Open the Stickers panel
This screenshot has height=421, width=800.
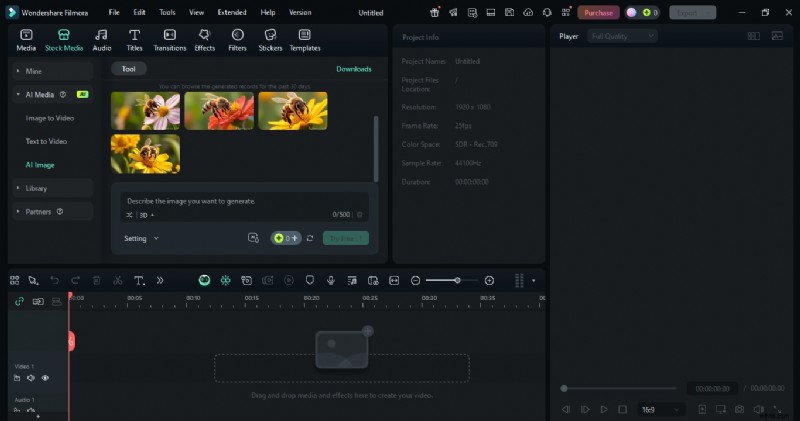(x=270, y=39)
